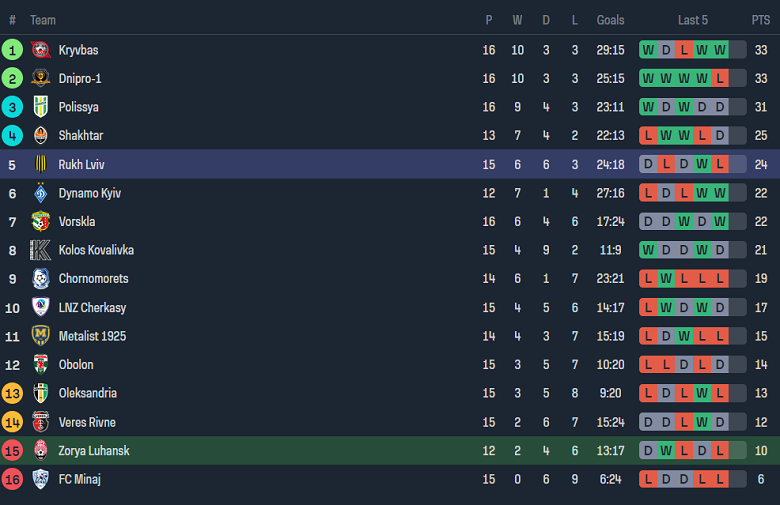Click Dnipro-1's latest loss result badge
Screen dimensions: 780x505
(x=720, y=79)
